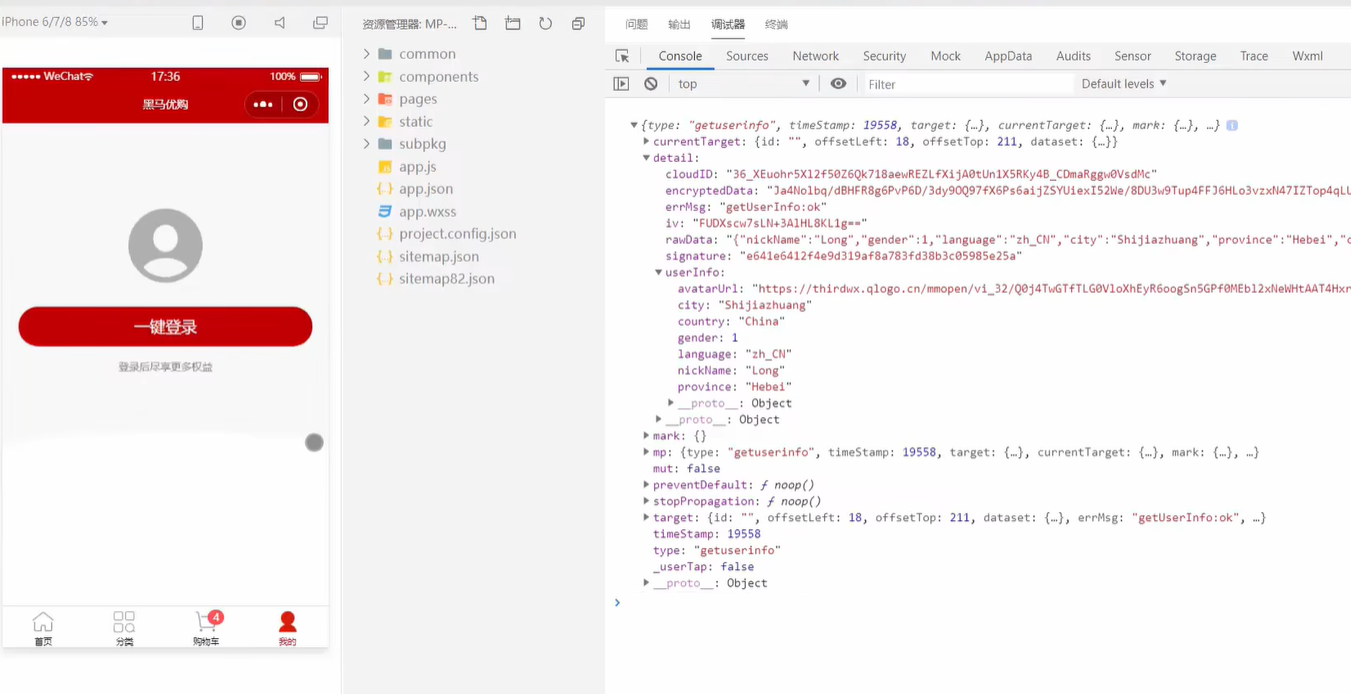Open the mini program three-dots menu

[263, 104]
